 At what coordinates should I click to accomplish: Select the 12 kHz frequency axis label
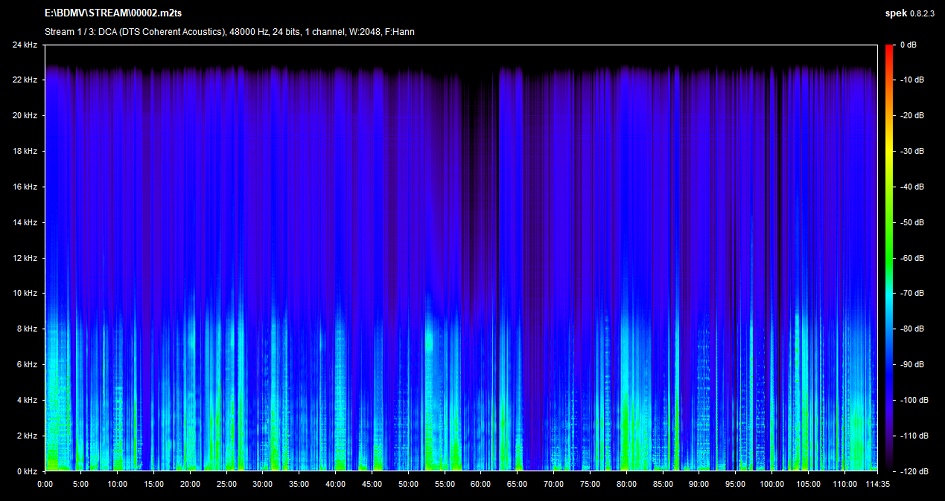(x=24, y=258)
